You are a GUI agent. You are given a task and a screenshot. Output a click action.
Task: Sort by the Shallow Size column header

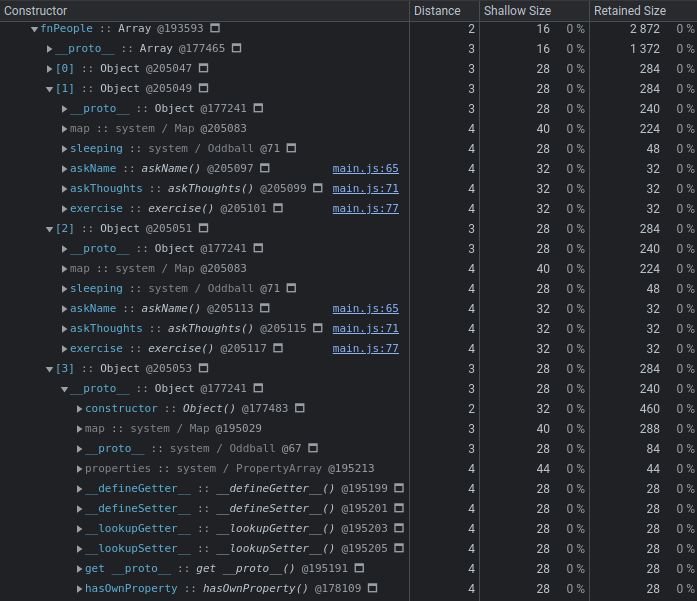click(x=534, y=11)
